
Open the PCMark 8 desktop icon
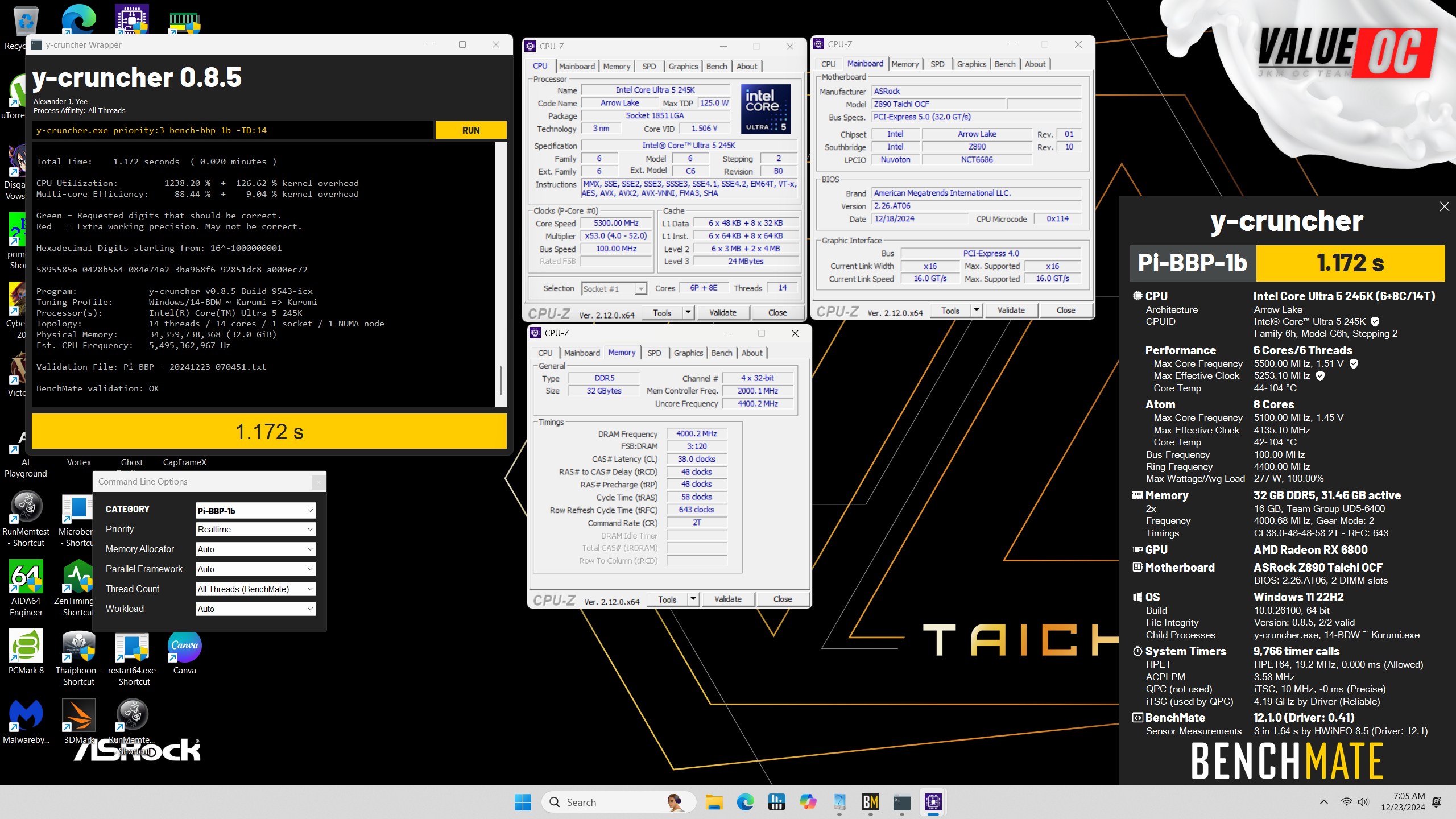point(26,652)
